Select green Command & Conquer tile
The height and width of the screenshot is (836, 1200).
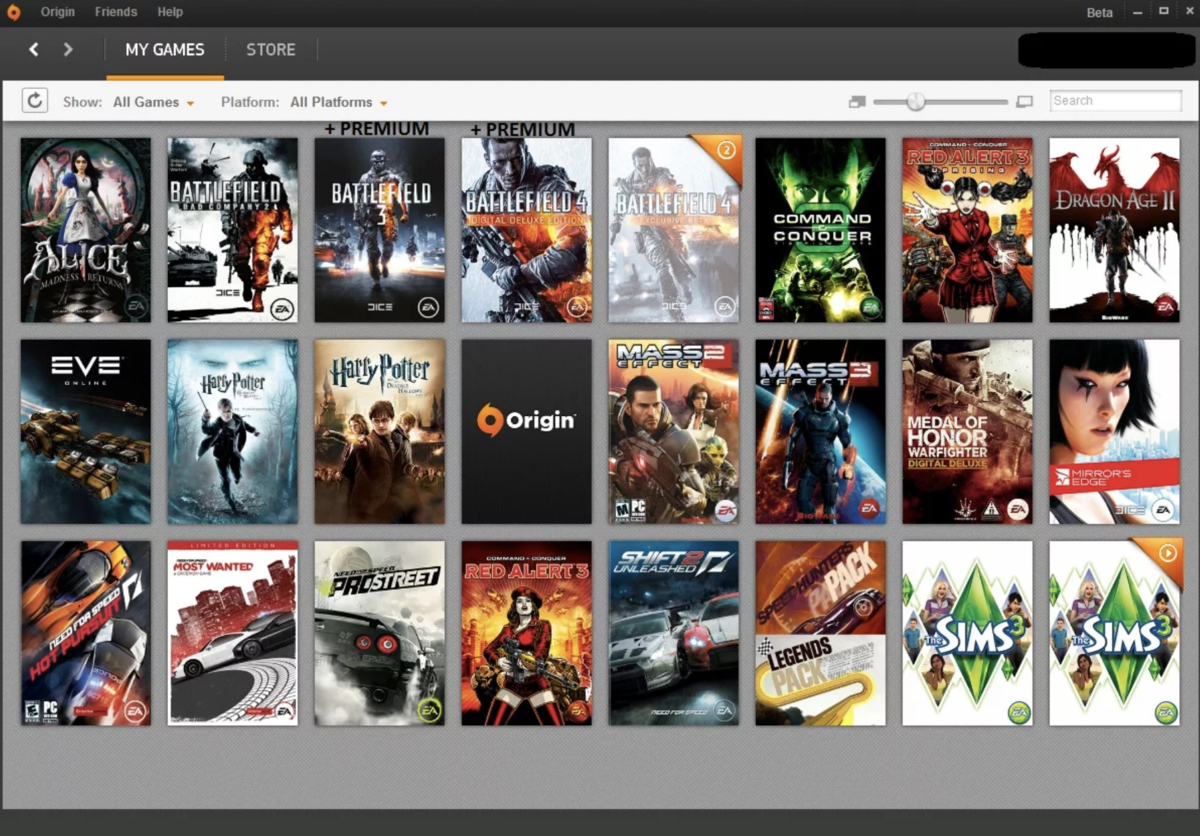click(x=821, y=230)
